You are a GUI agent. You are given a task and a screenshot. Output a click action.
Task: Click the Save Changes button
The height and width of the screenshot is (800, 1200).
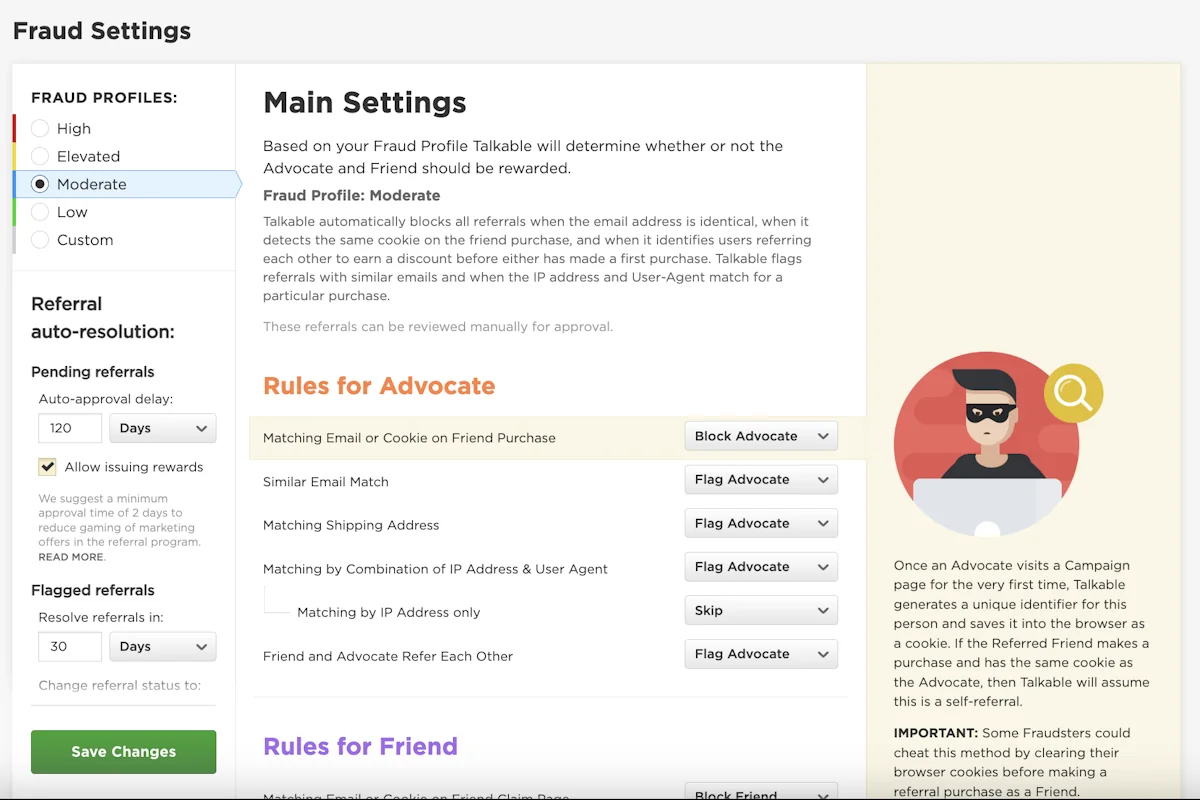(x=124, y=752)
